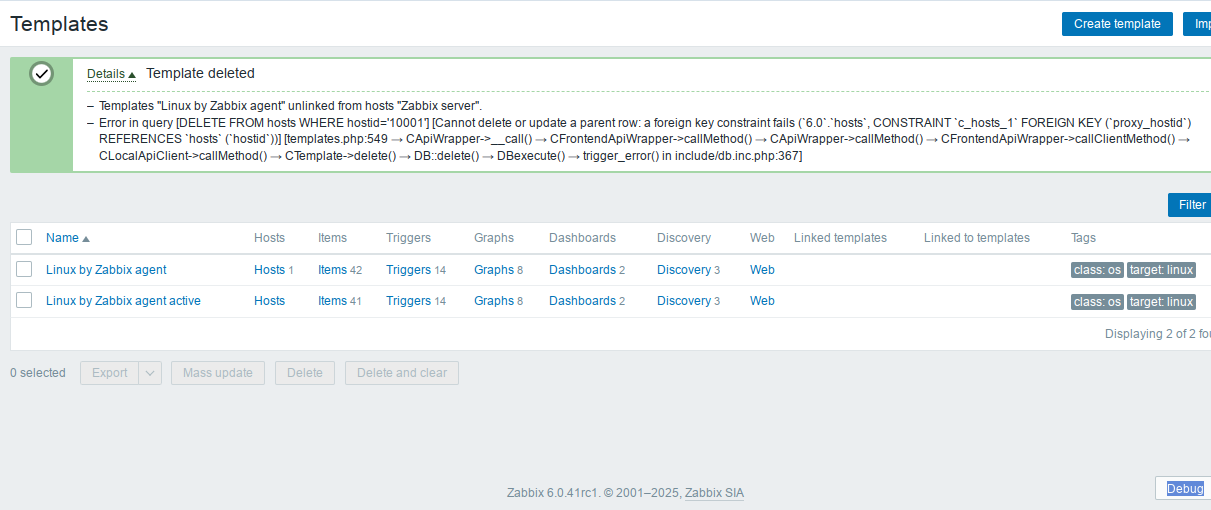Click the Linked templates column header
Viewport: 1211px width, 510px height.
click(x=840, y=238)
